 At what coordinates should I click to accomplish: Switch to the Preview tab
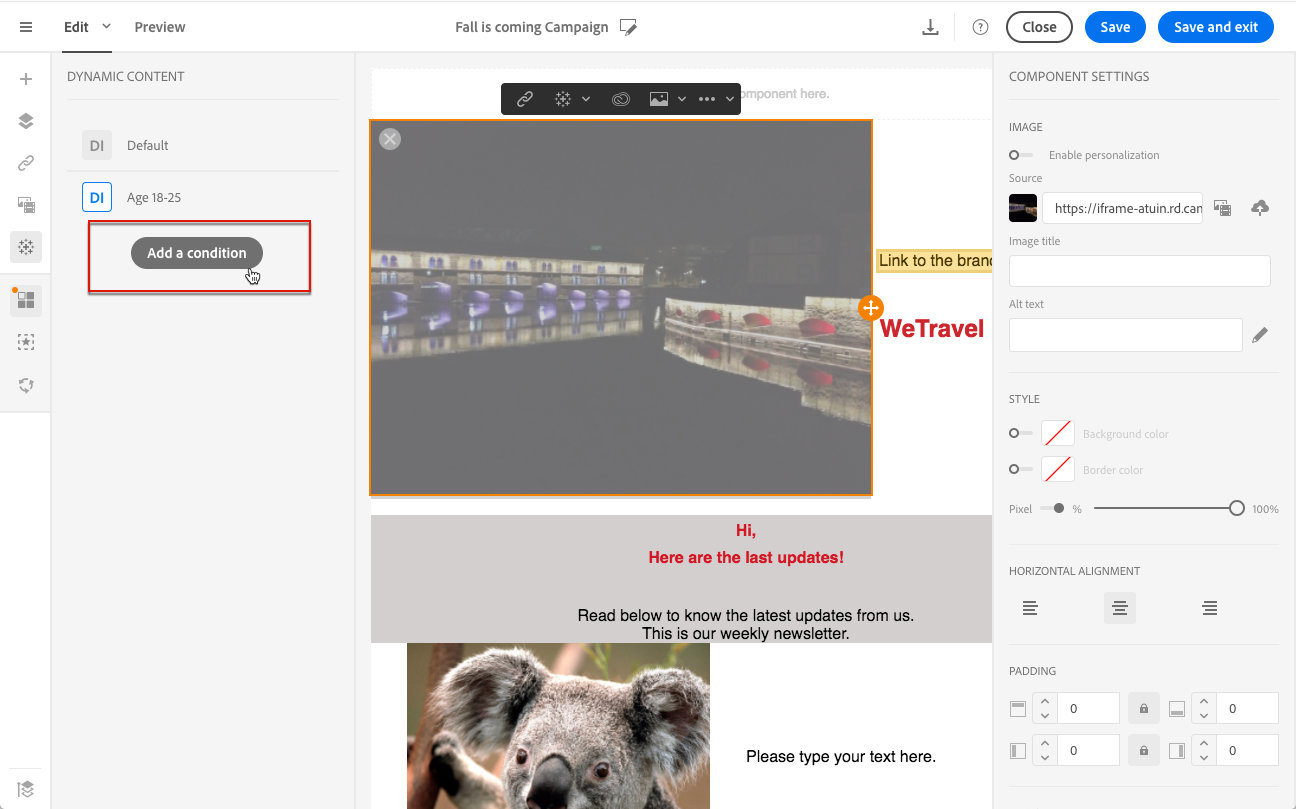pyautogui.click(x=160, y=27)
